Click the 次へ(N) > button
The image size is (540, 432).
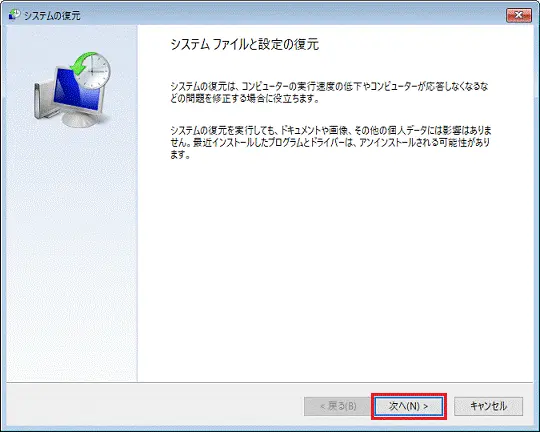tap(408, 407)
